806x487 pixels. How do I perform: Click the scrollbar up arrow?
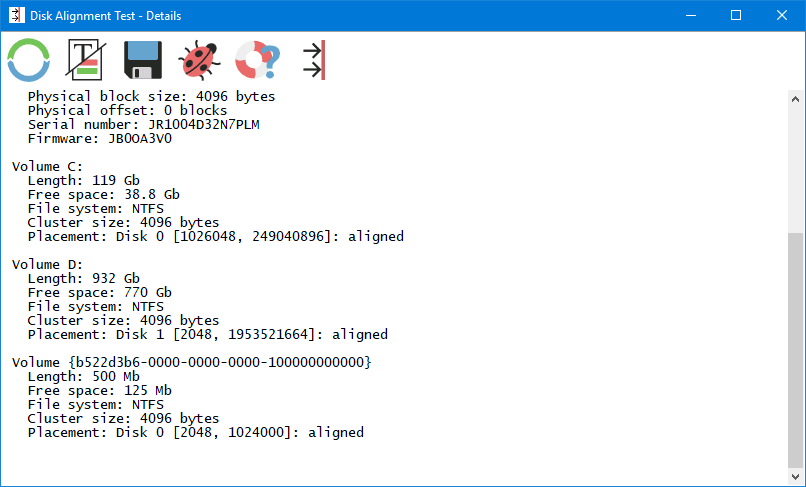[x=795, y=99]
